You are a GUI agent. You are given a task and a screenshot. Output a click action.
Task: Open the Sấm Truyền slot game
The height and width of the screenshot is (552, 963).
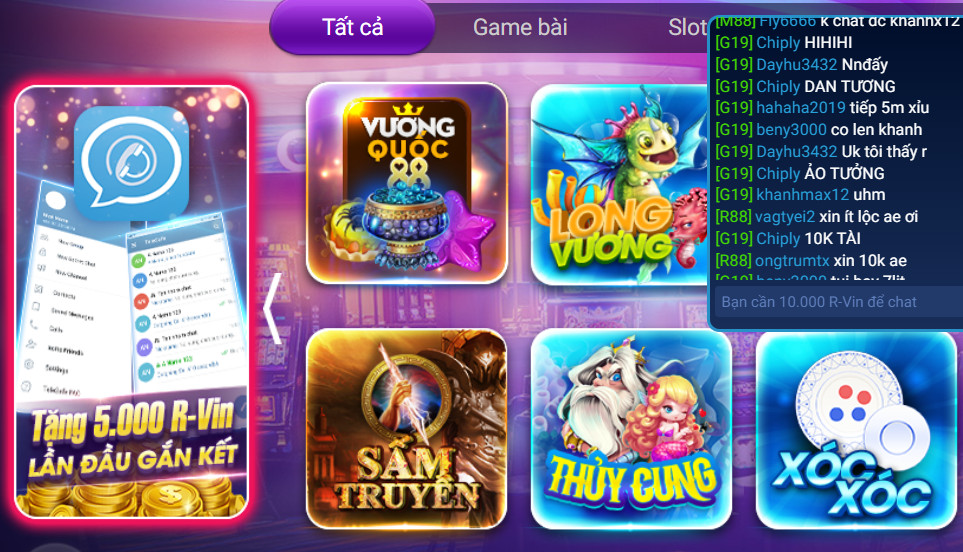click(407, 429)
